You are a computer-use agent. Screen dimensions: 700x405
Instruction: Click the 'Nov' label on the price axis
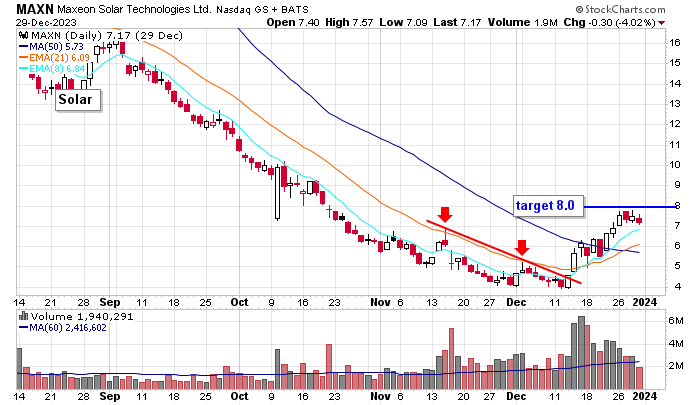click(380, 302)
